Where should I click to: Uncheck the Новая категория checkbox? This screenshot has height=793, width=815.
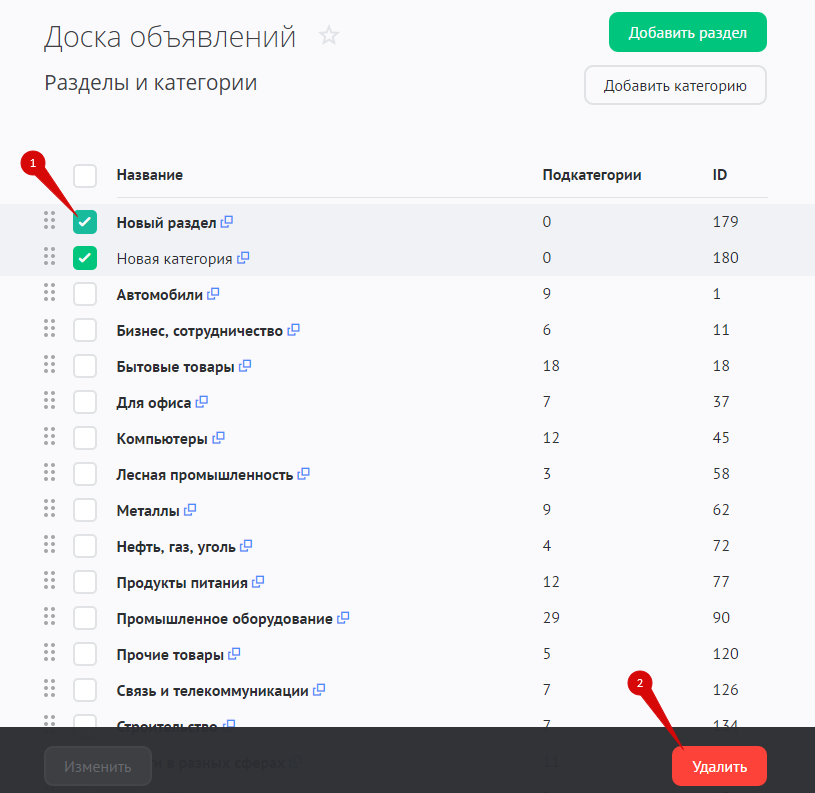(85, 258)
